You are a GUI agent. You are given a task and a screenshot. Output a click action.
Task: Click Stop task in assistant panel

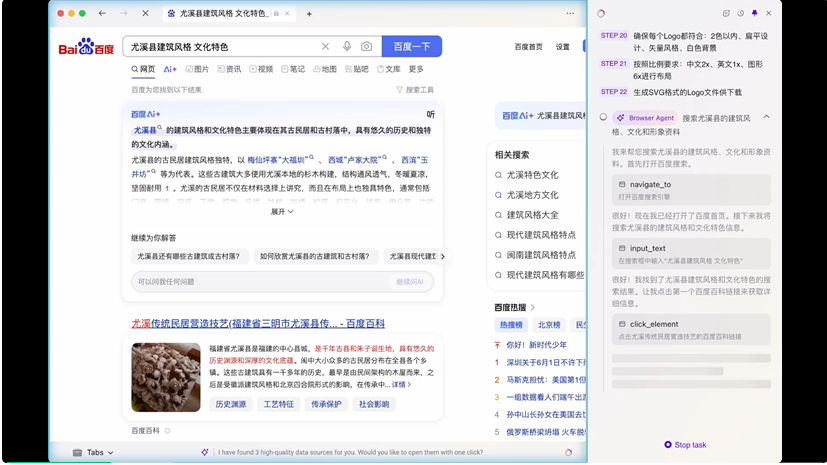point(685,444)
